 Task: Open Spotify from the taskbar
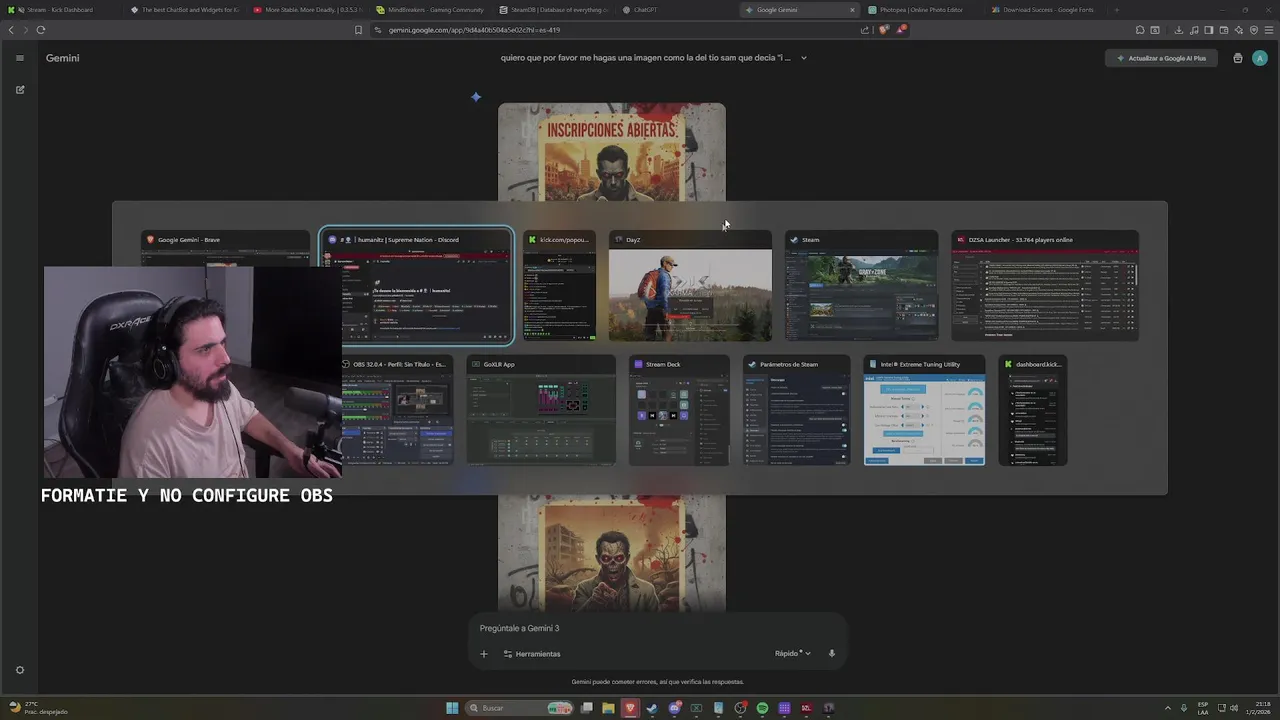point(762,708)
